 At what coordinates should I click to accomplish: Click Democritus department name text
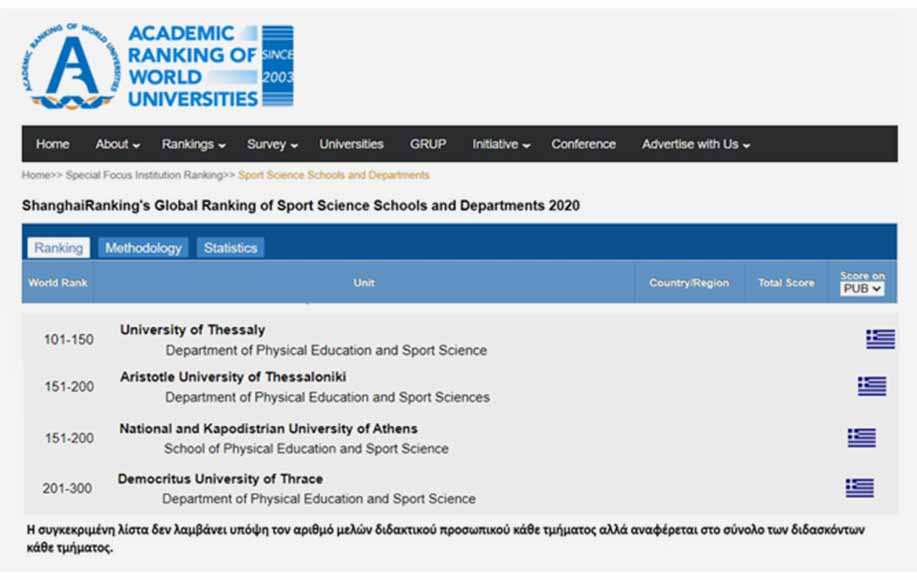319,499
